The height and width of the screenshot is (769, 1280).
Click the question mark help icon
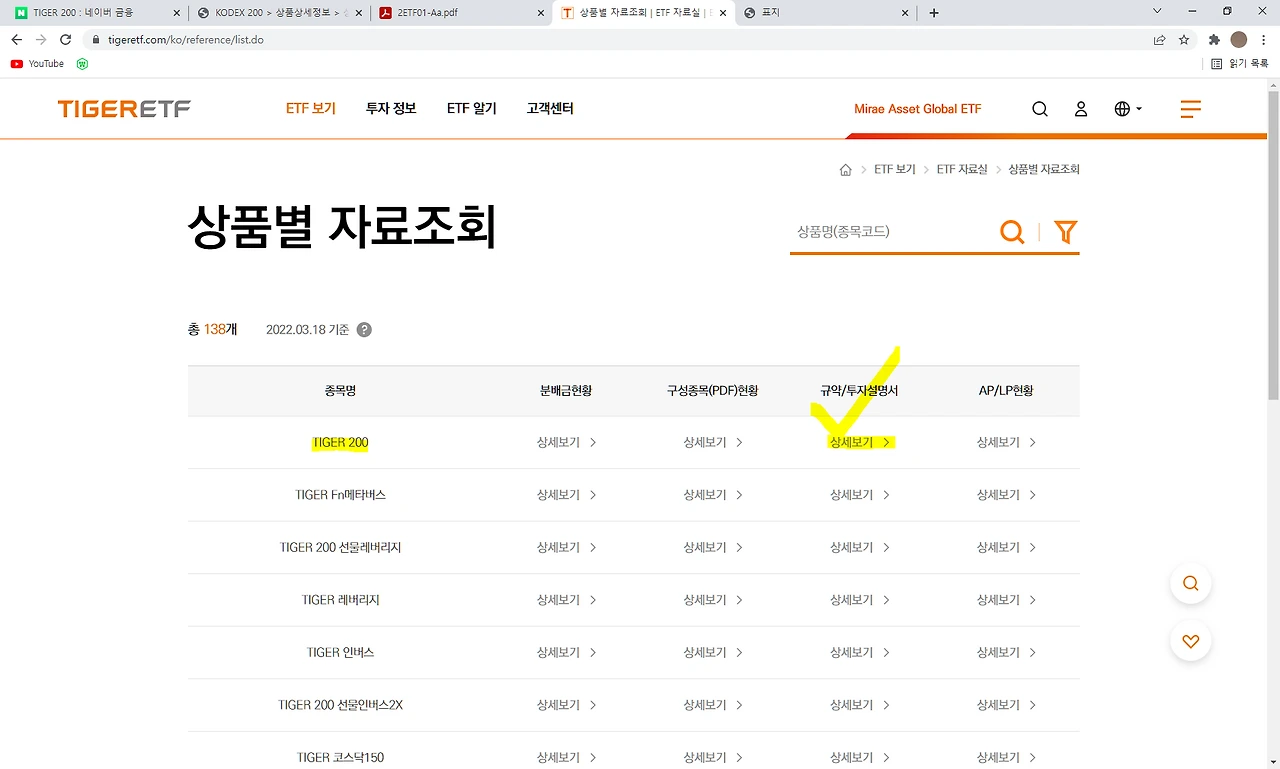coord(364,330)
